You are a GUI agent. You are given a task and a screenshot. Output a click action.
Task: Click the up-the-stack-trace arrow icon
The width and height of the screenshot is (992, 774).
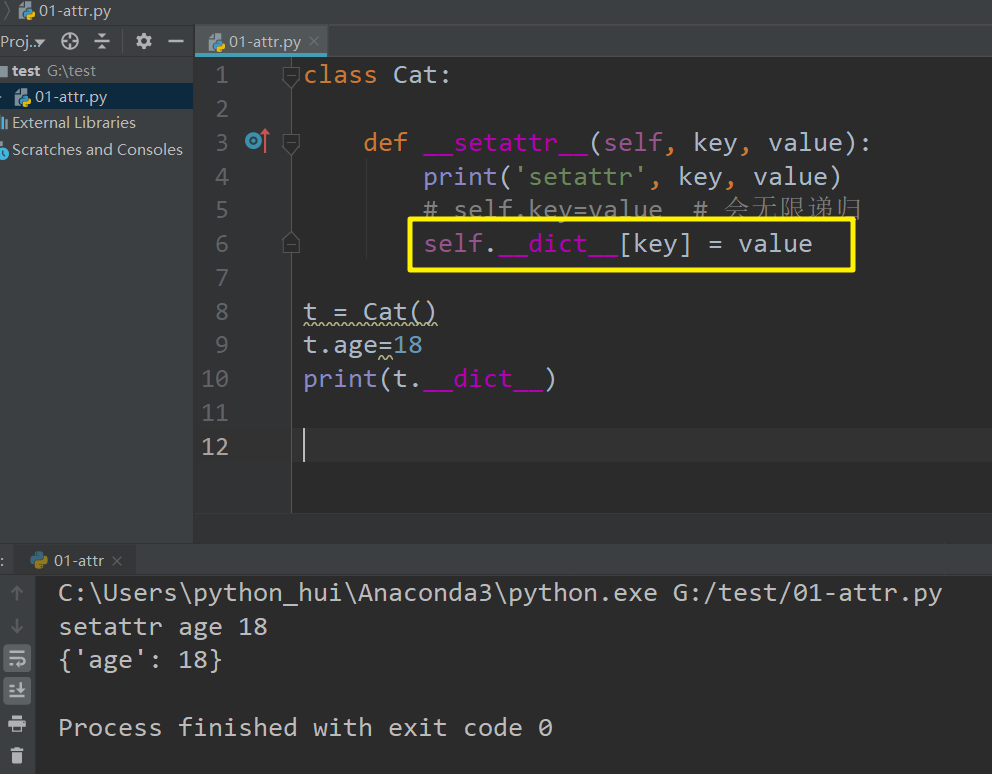tap(17, 593)
